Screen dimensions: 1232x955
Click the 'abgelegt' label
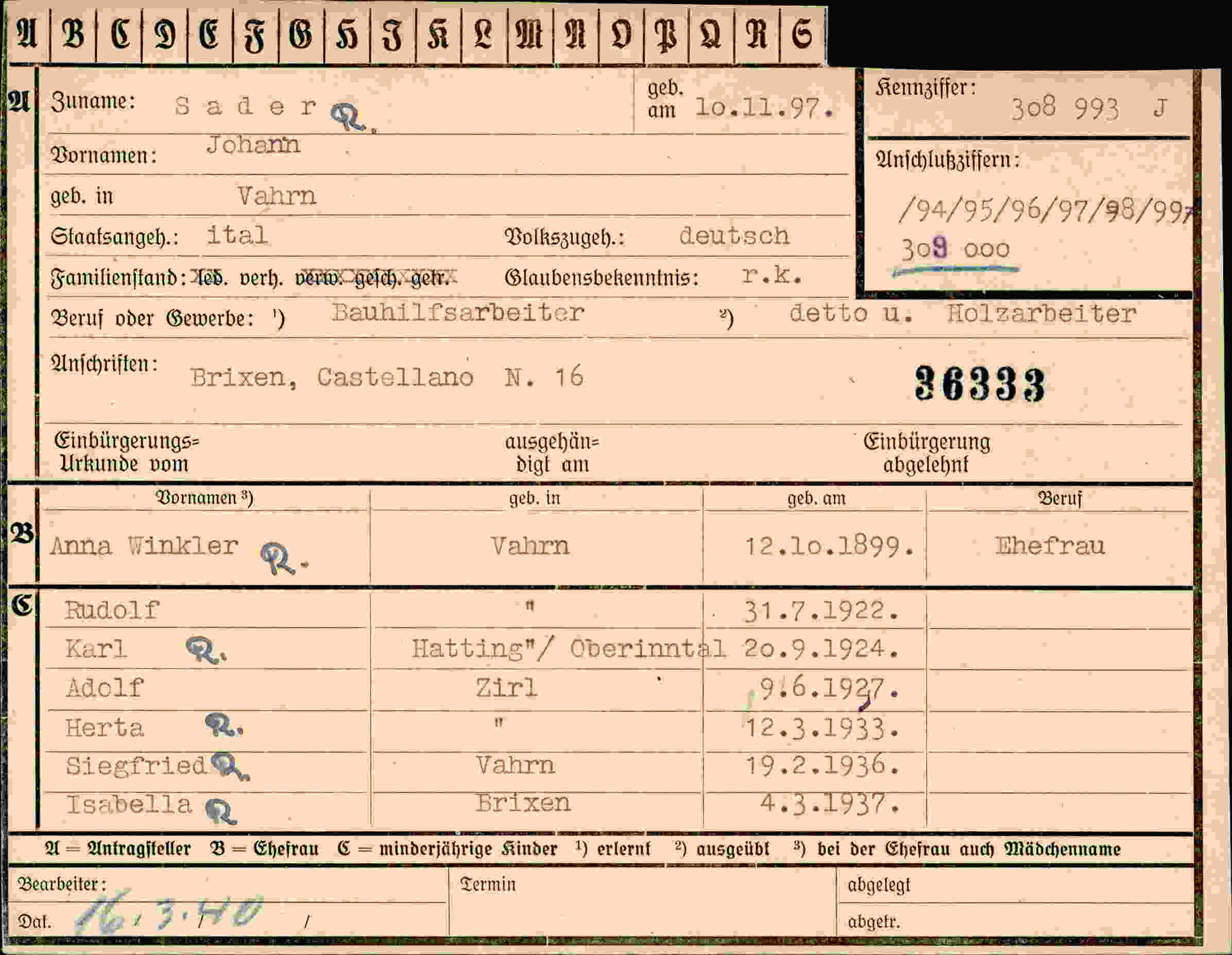click(x=879, y=885)
